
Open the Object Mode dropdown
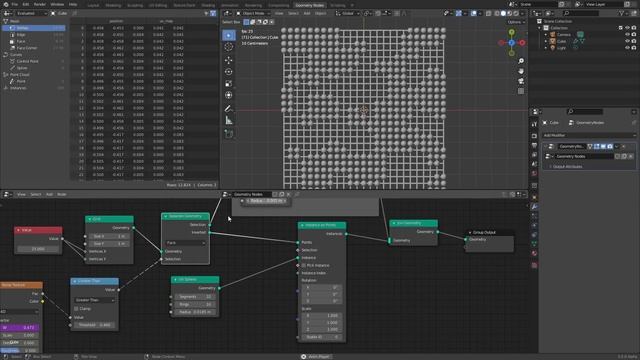pyautogui.click(x=253, y=13)
